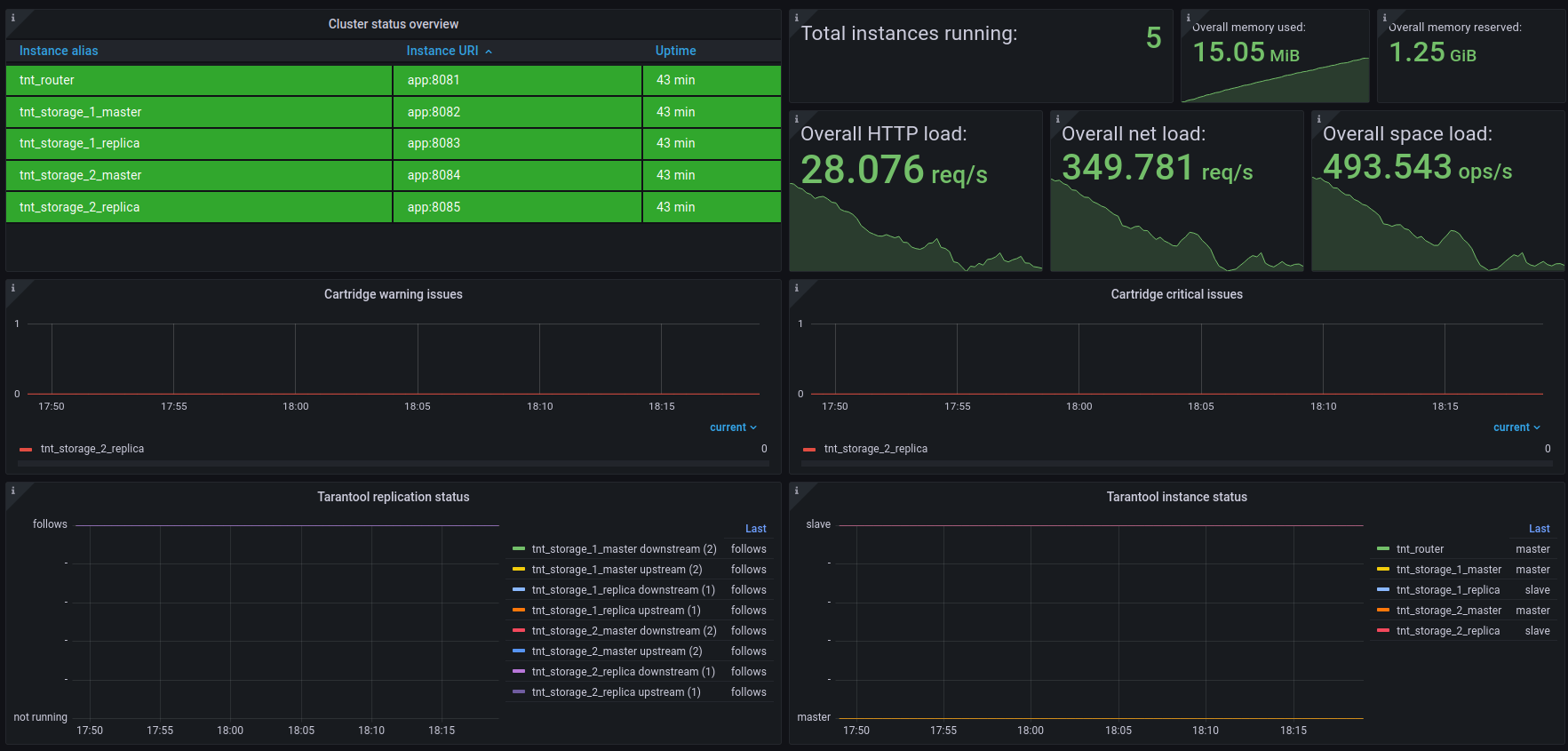Open 'current' sort in critical issues legend
This screenshot has width=1568, height=751.
click(1516, 427)
